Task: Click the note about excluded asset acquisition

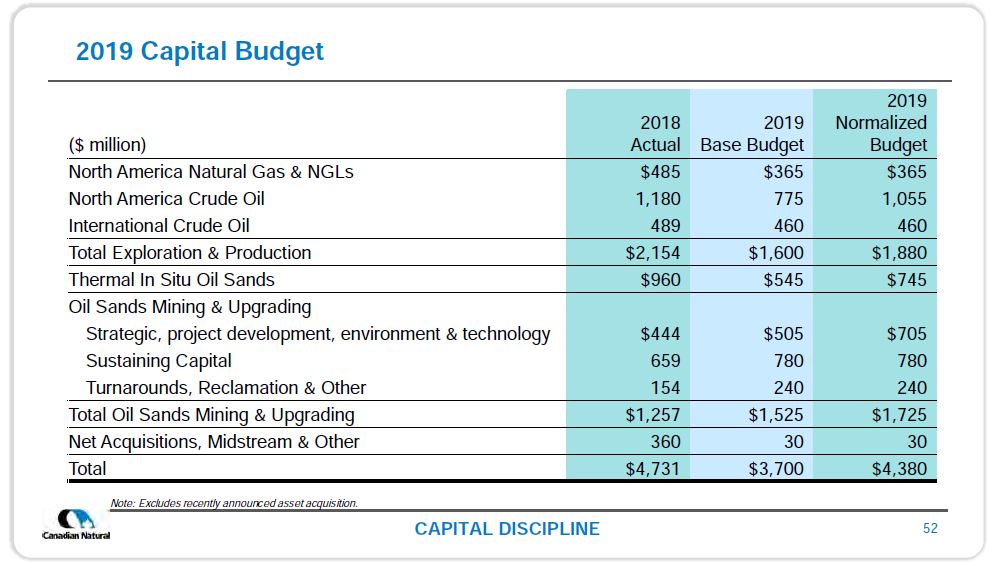Action: coord(234,503)
